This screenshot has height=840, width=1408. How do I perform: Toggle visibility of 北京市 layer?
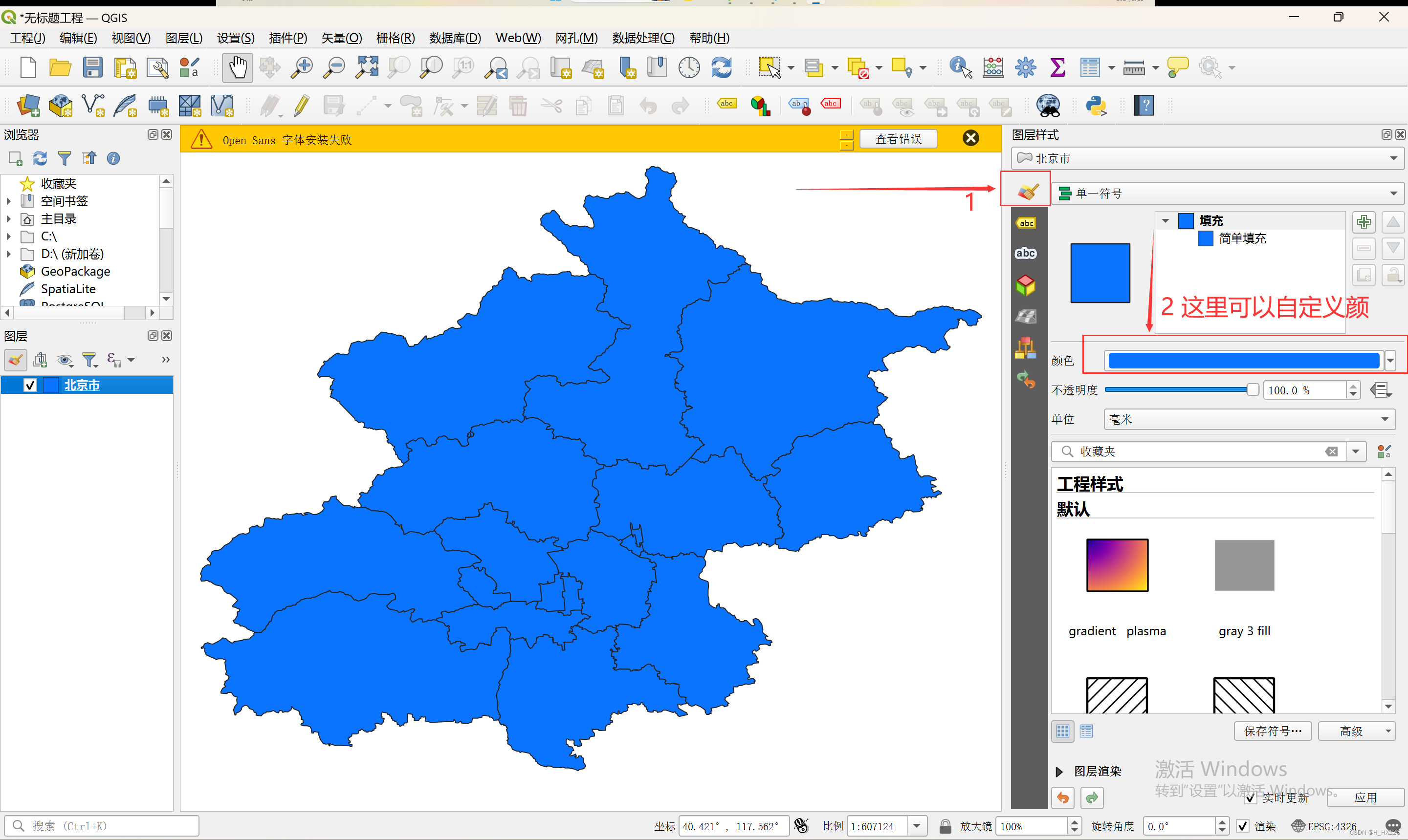pyautogui.click(x=30, y=386)
